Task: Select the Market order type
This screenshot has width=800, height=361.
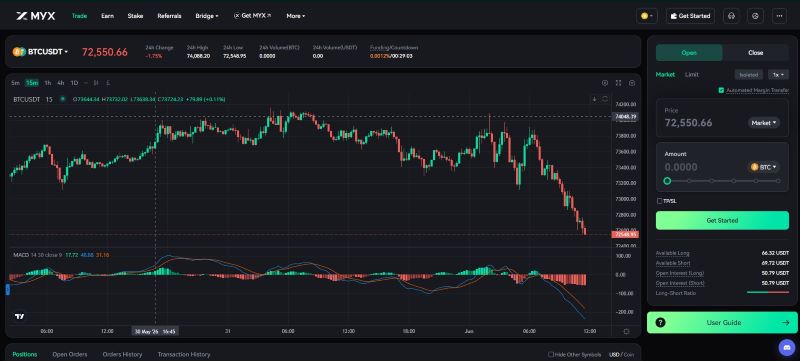Action: coord(665,74)
